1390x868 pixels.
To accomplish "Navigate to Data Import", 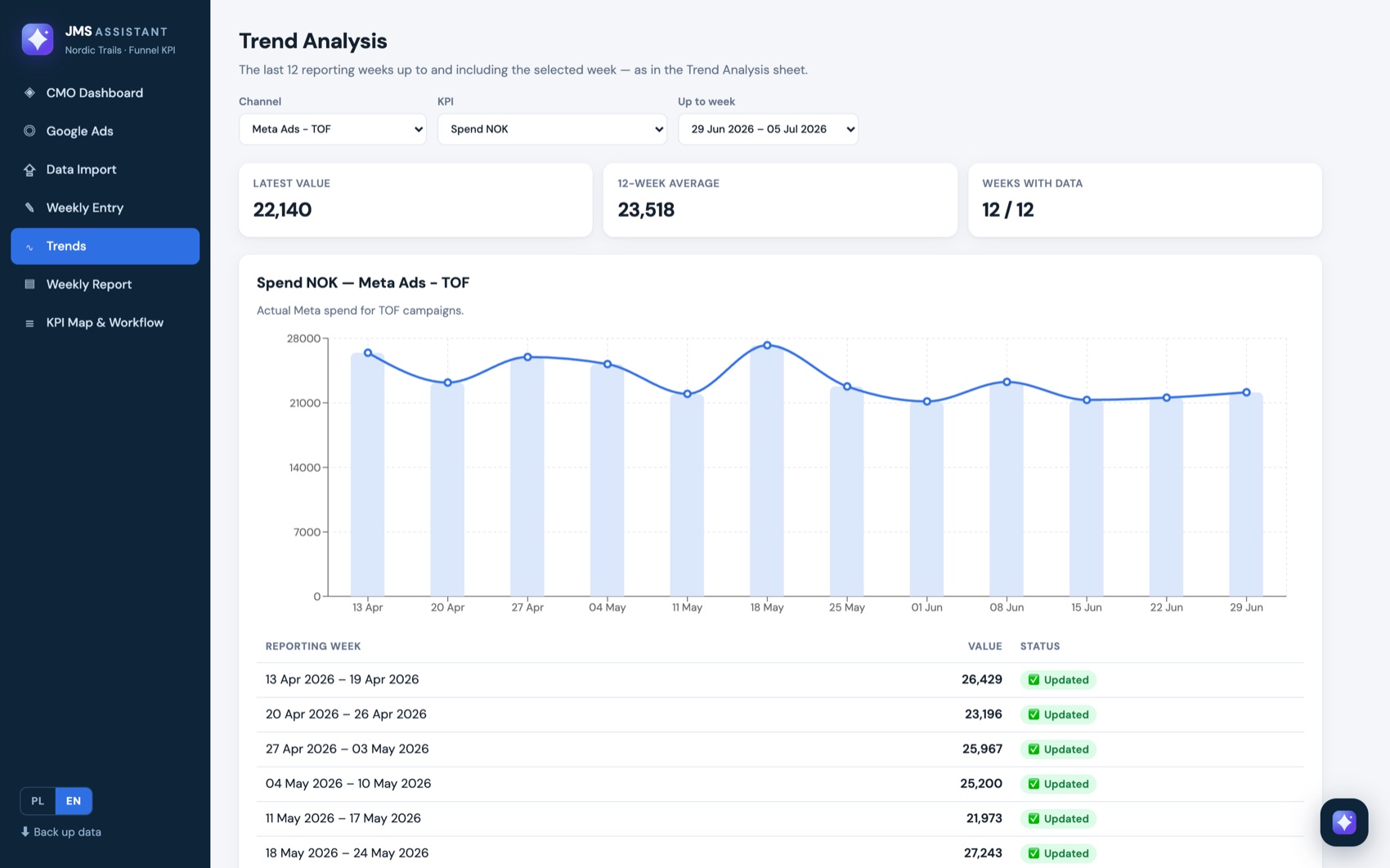I will click(x=105, y=169).
